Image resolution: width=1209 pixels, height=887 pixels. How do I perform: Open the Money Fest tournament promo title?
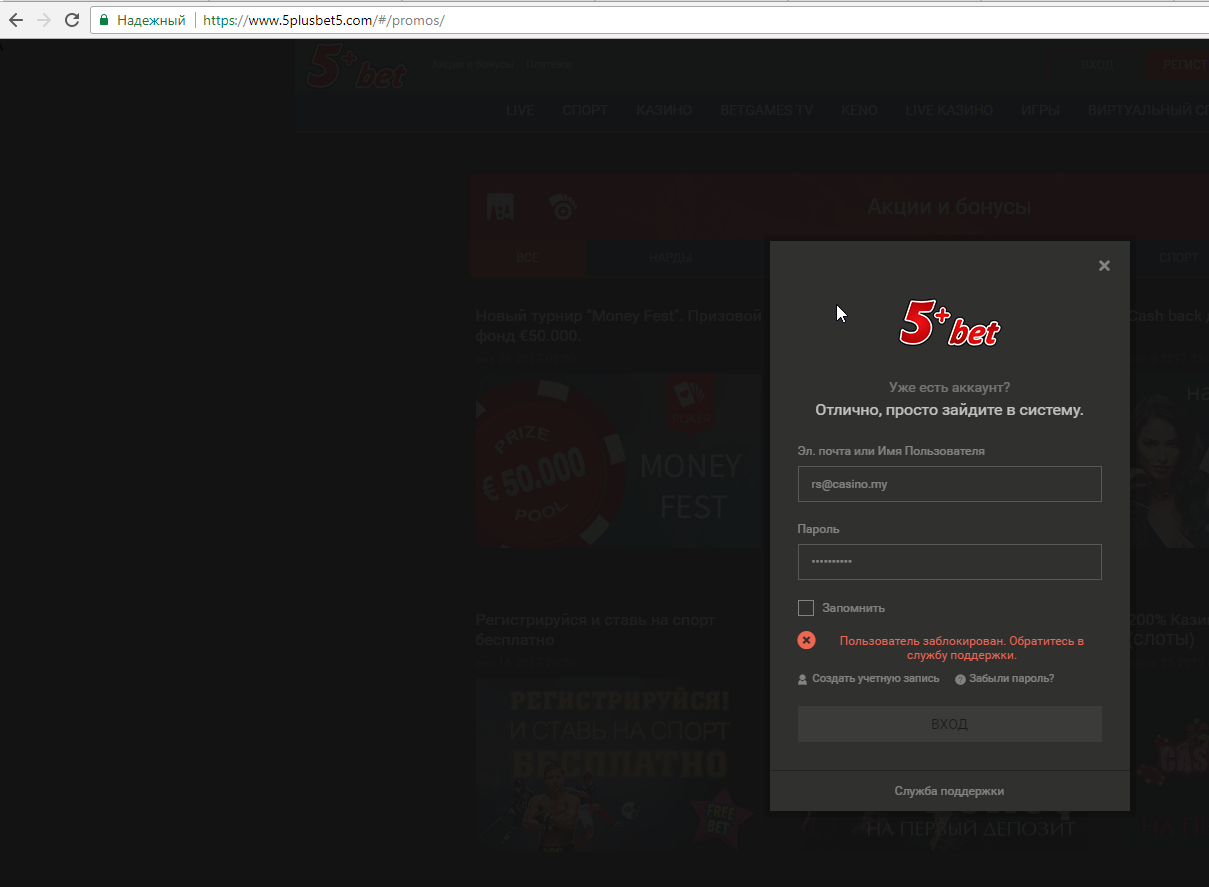(x=619, y=325)
